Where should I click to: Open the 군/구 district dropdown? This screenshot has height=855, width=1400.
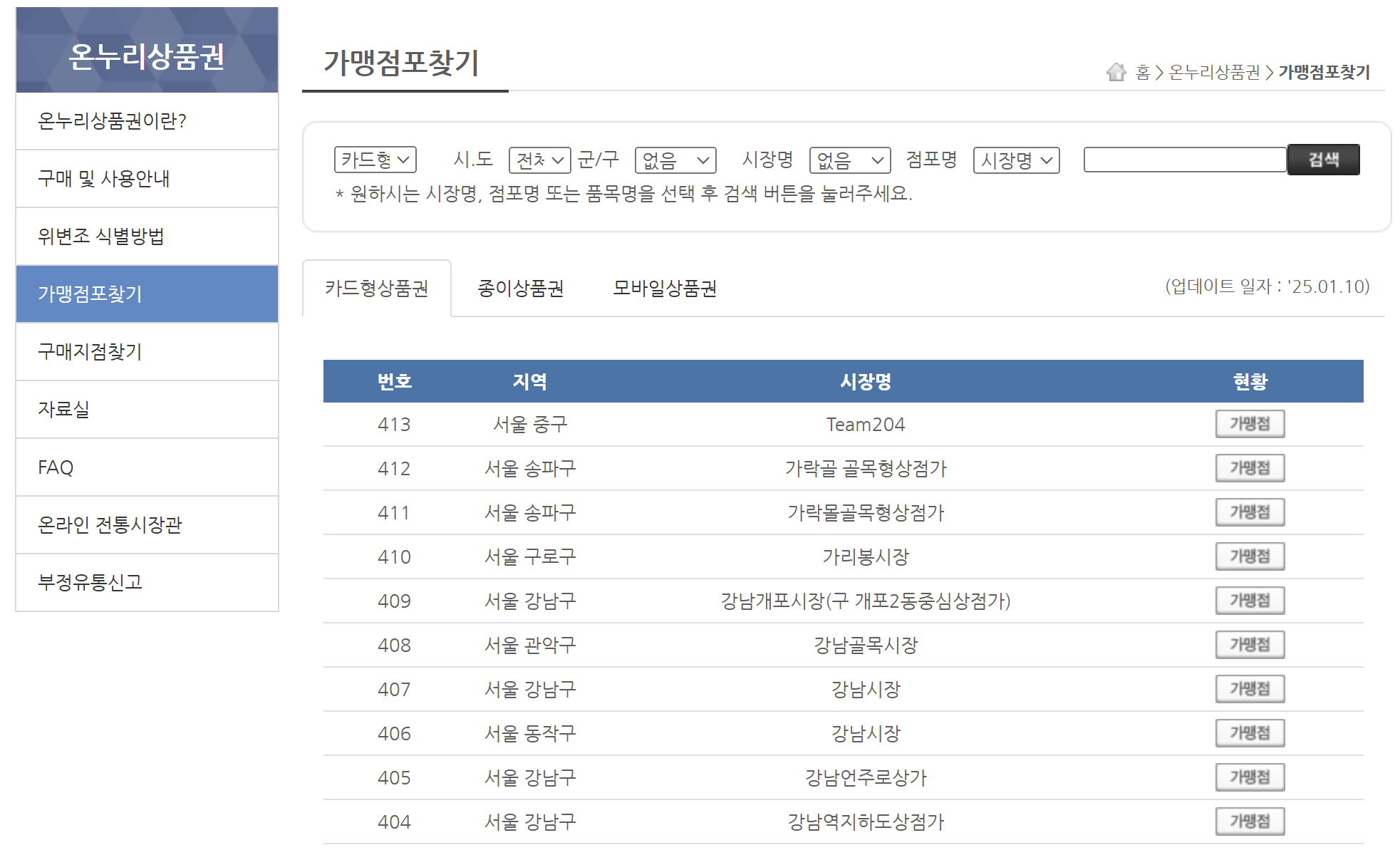[x=675, y=160]
